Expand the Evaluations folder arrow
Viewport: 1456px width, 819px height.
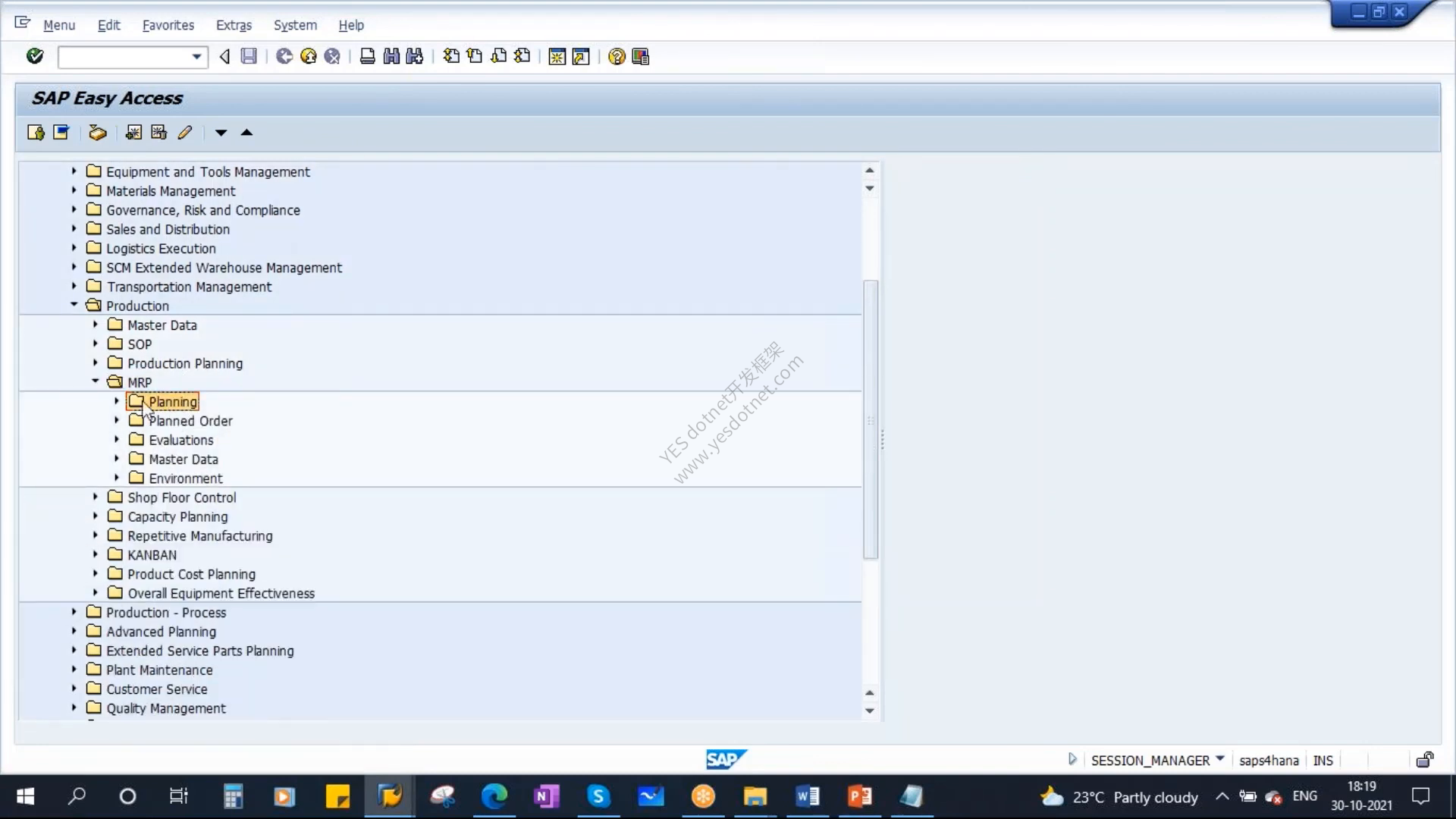[117, 439]
